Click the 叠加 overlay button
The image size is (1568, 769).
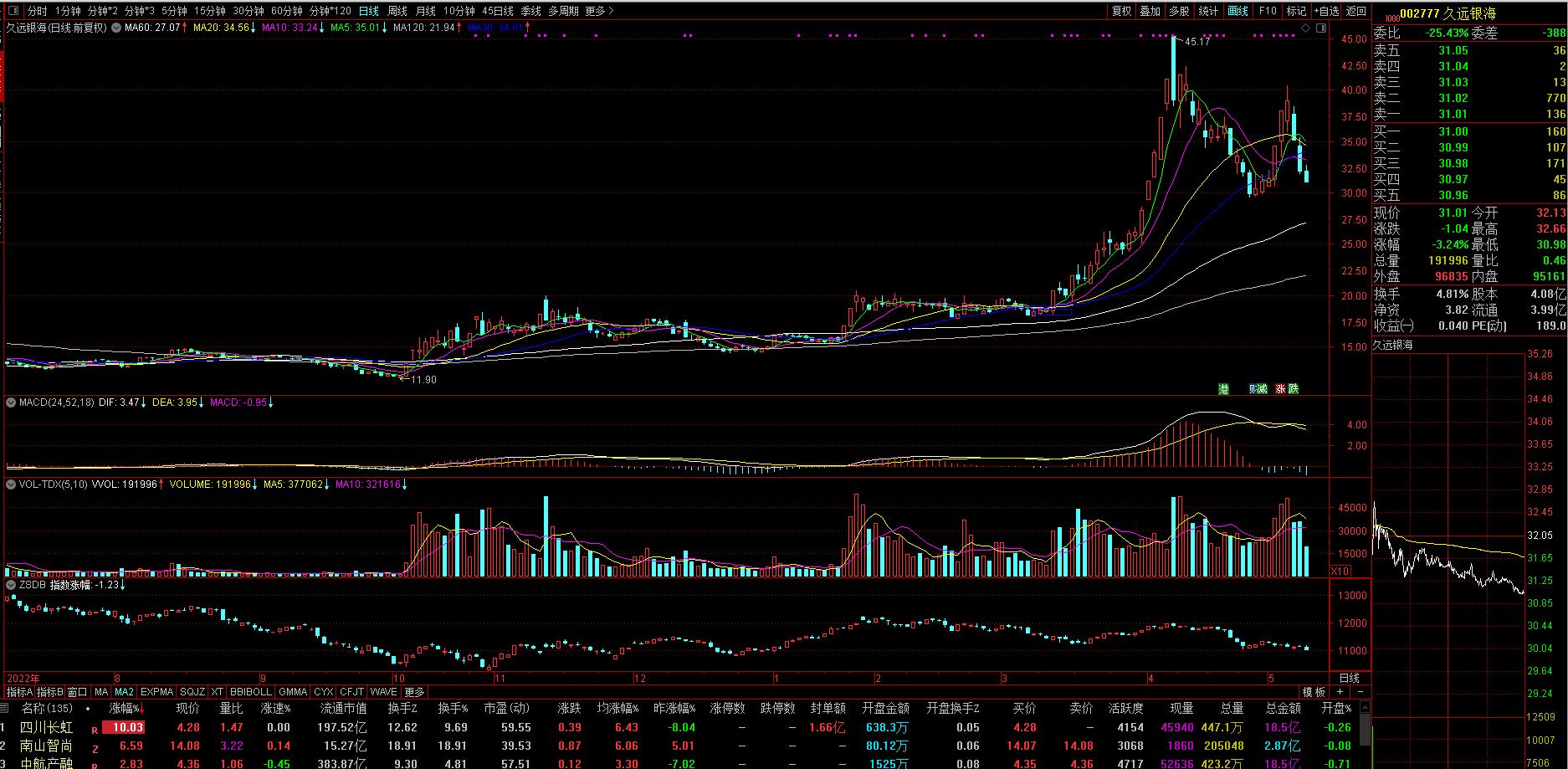1150,11
